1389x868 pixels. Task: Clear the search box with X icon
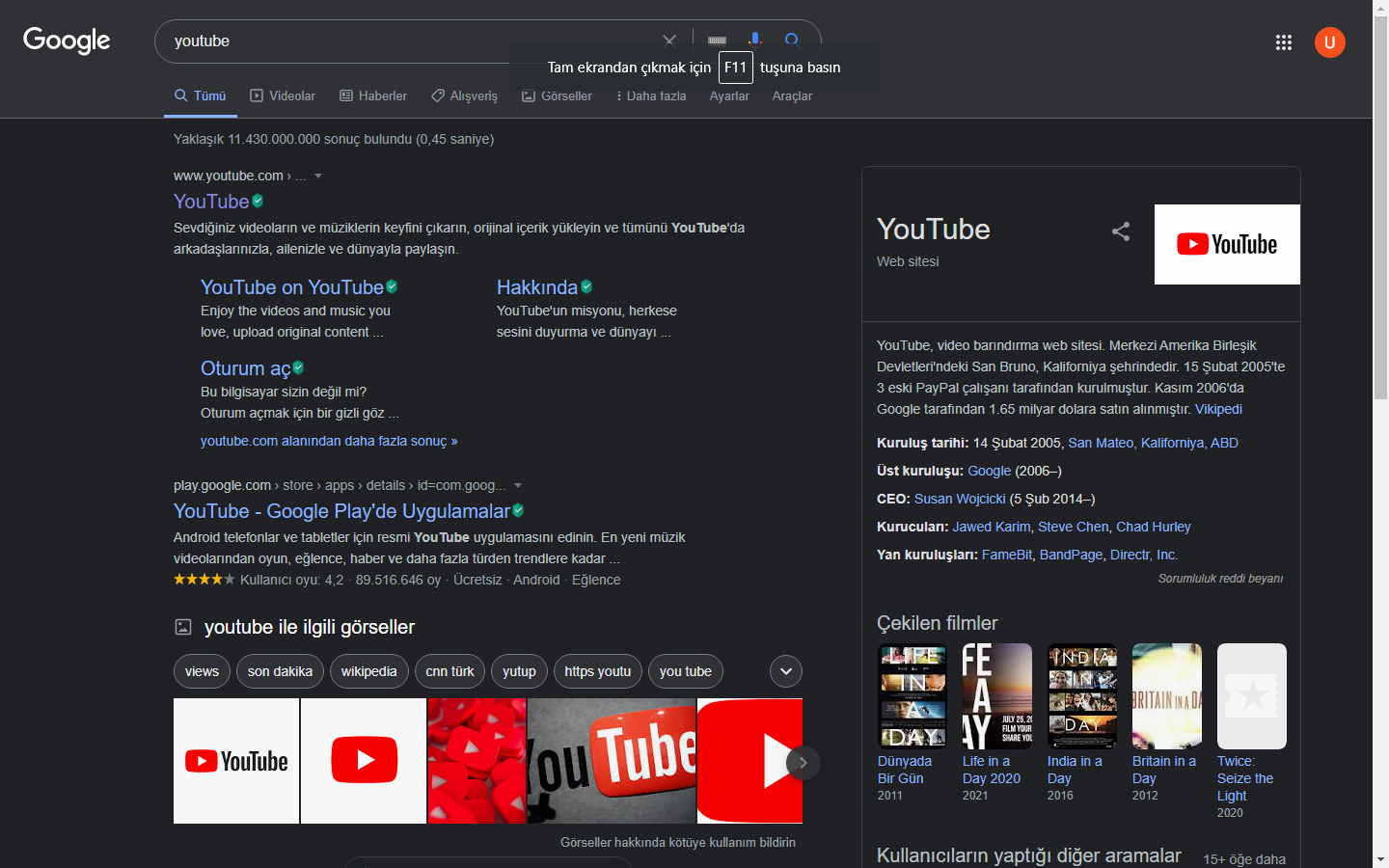click(x=669, y=41)
